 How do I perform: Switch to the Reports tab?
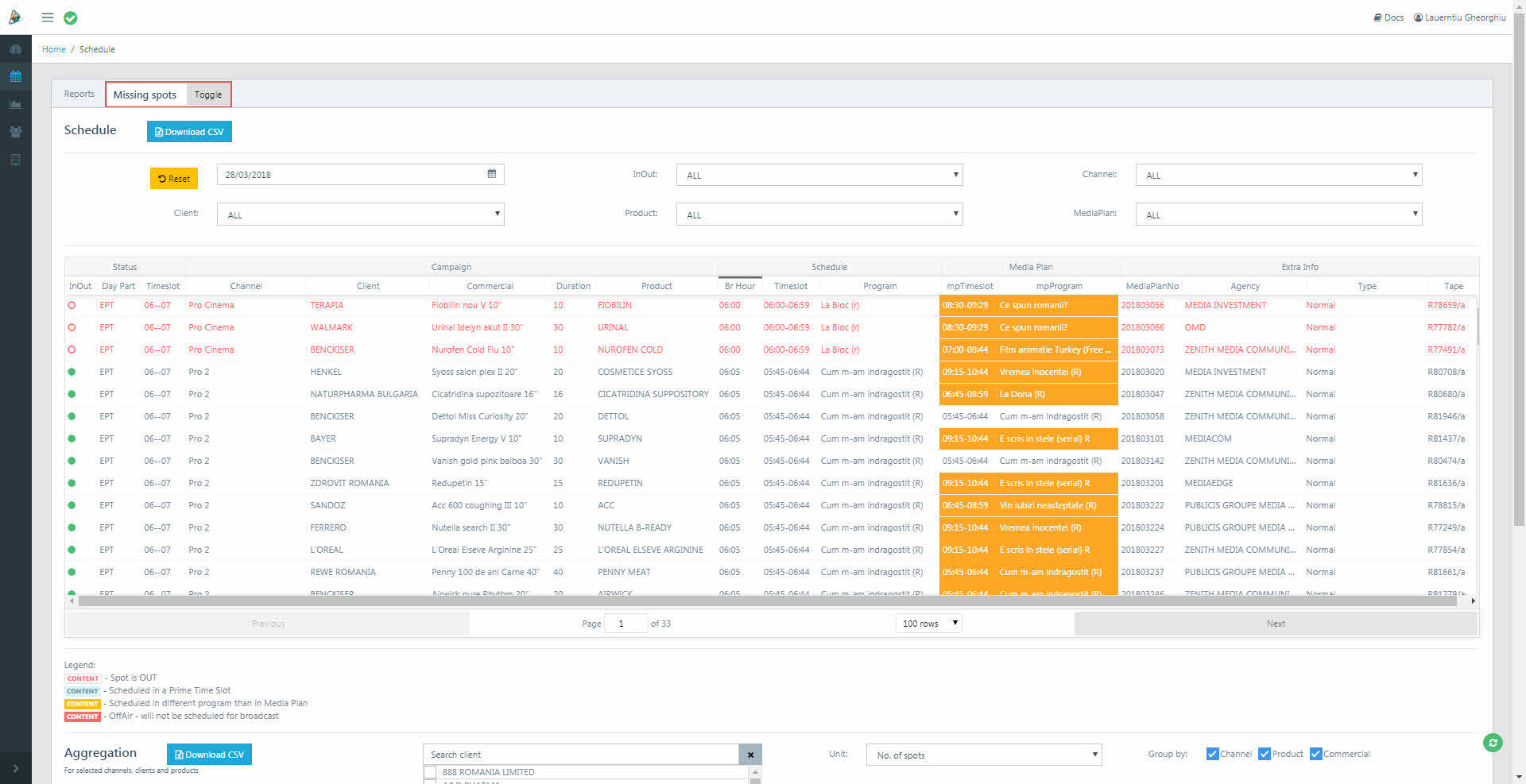79,94
